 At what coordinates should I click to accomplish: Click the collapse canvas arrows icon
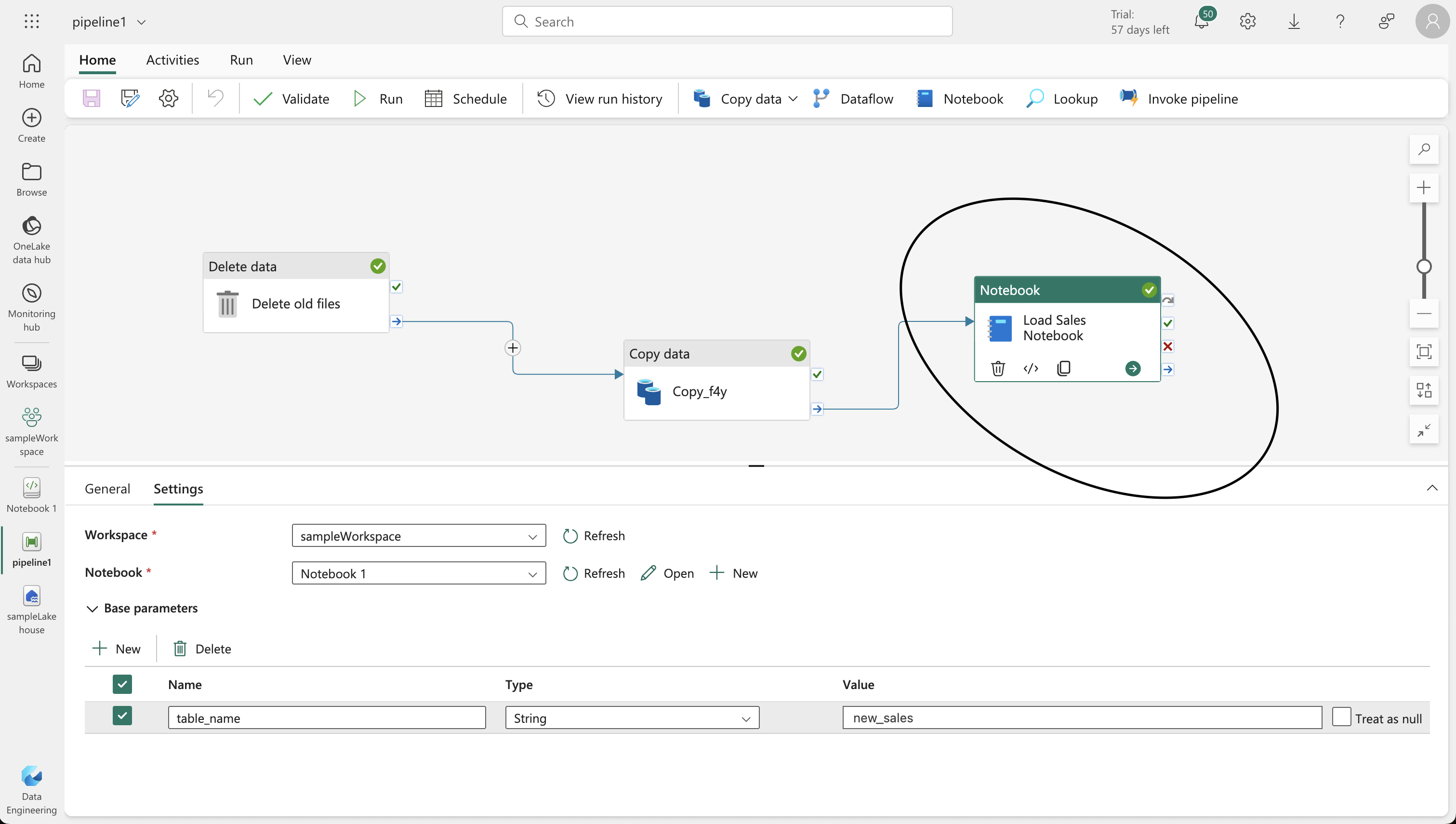coord(1424,429)
